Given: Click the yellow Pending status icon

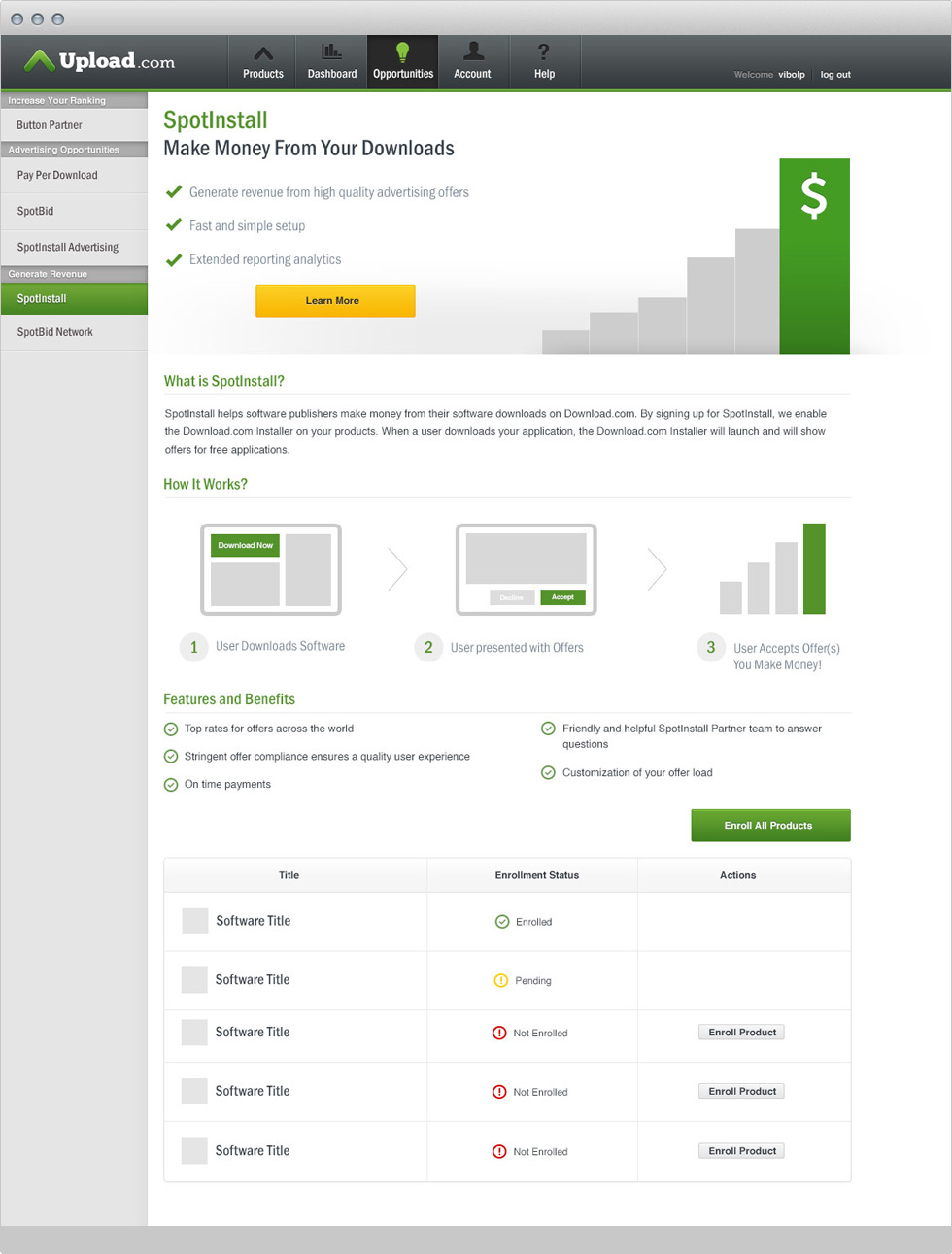Looking at the screenshot, I should click(x=501, y=981).
